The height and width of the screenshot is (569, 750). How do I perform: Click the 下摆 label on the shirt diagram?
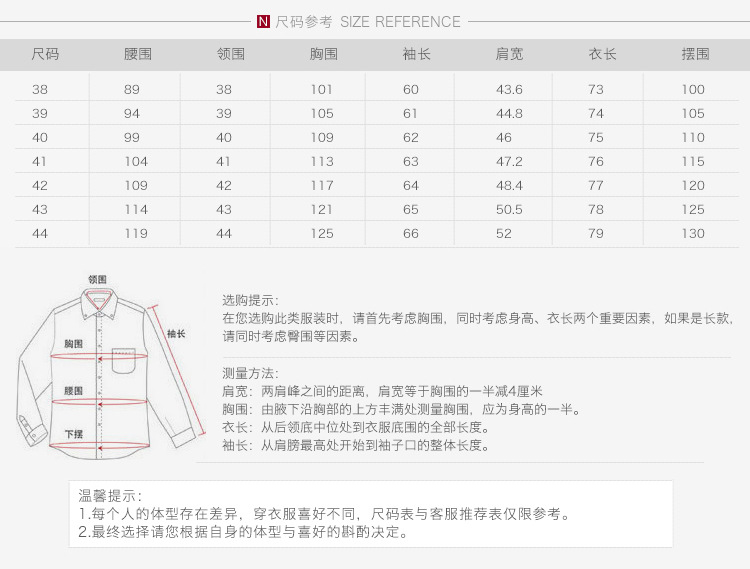coord(74,434)
